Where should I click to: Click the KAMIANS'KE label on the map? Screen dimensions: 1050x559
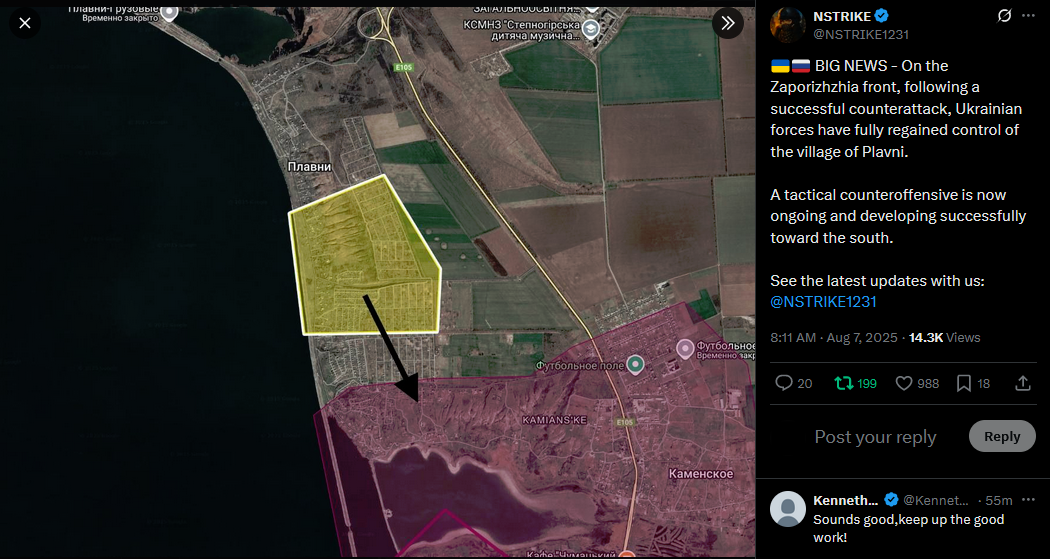(554, 420)
